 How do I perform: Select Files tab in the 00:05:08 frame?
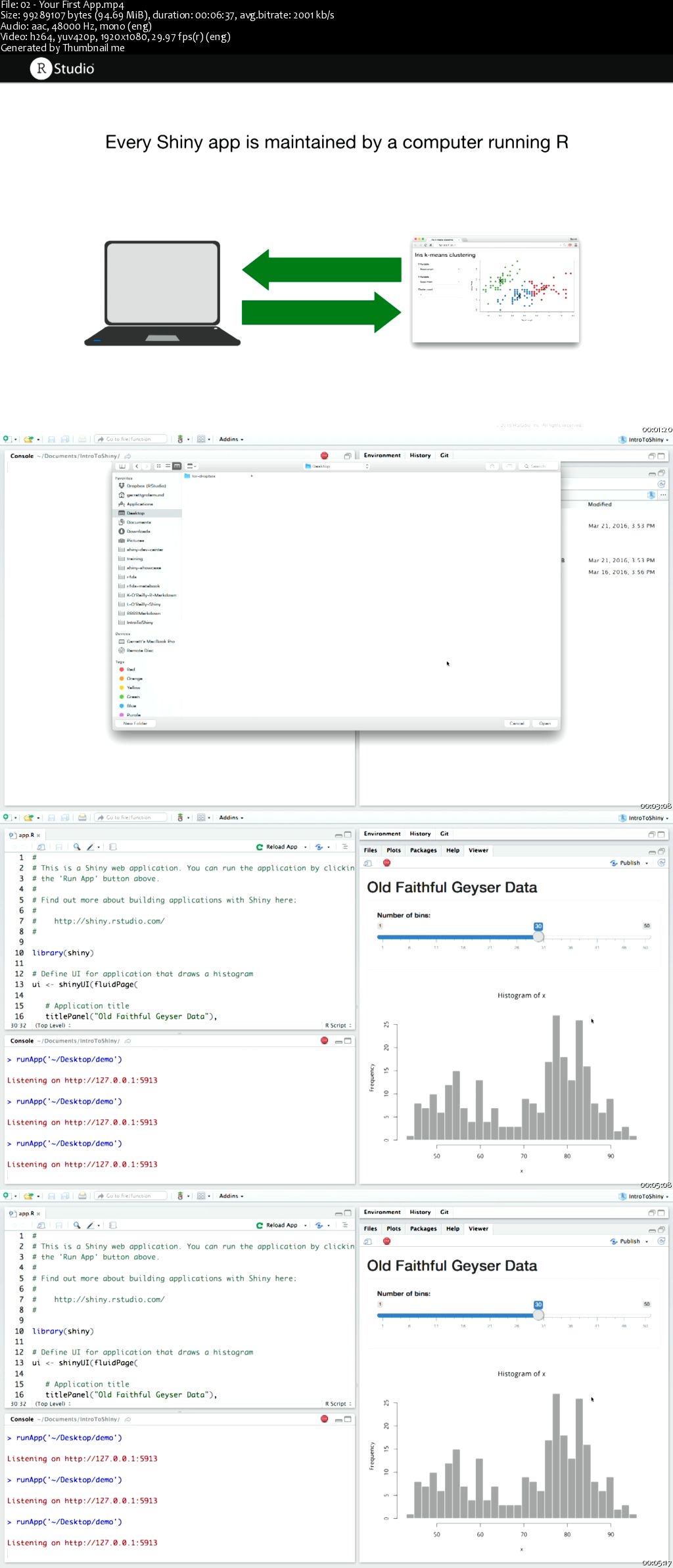coord(371,850)
